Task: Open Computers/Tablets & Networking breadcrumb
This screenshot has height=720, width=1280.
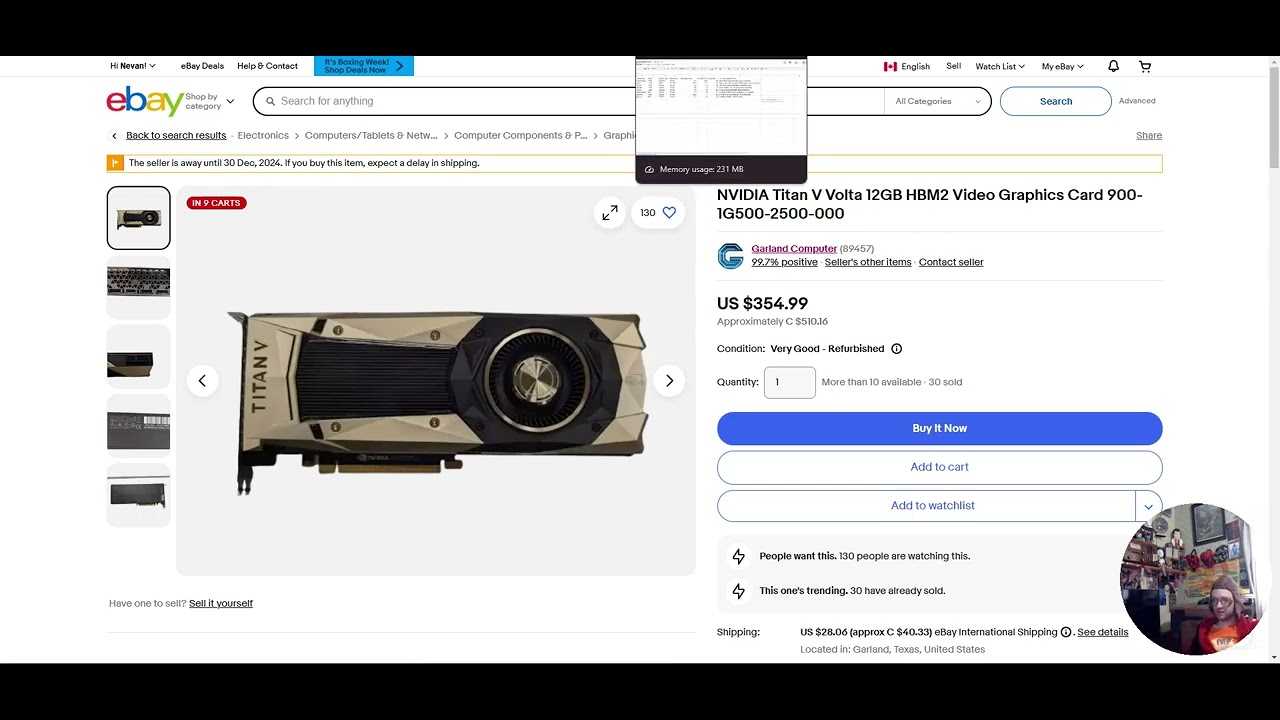Action: click(371, 136)
